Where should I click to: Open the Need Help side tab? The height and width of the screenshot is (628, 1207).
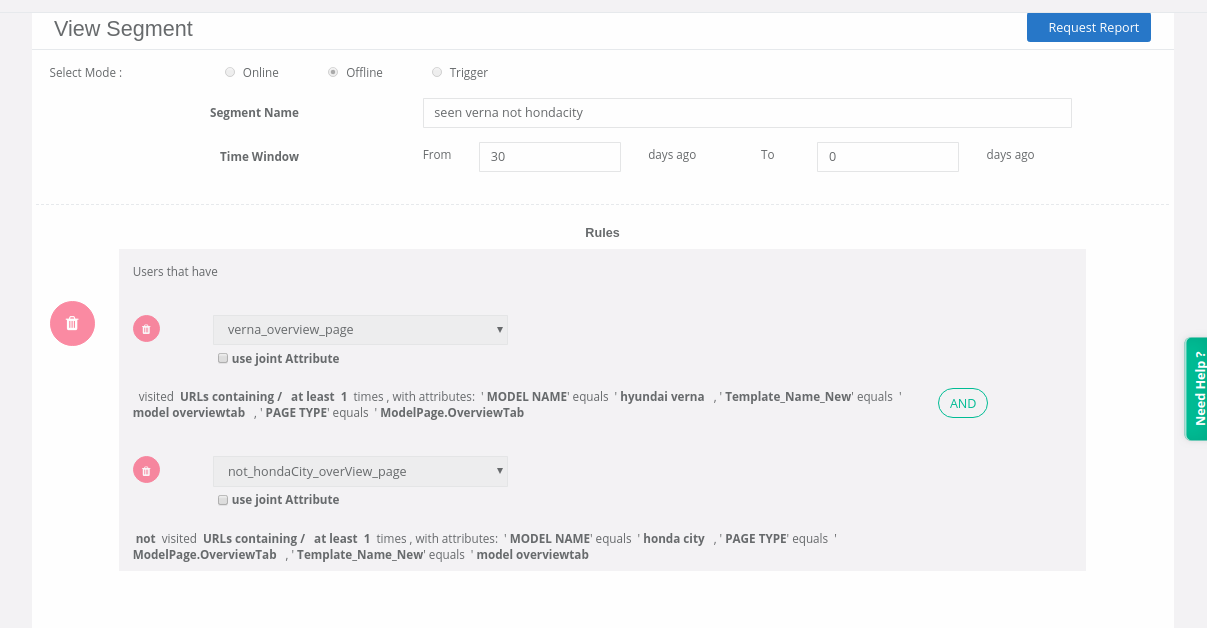click(x=1196, y=388)
